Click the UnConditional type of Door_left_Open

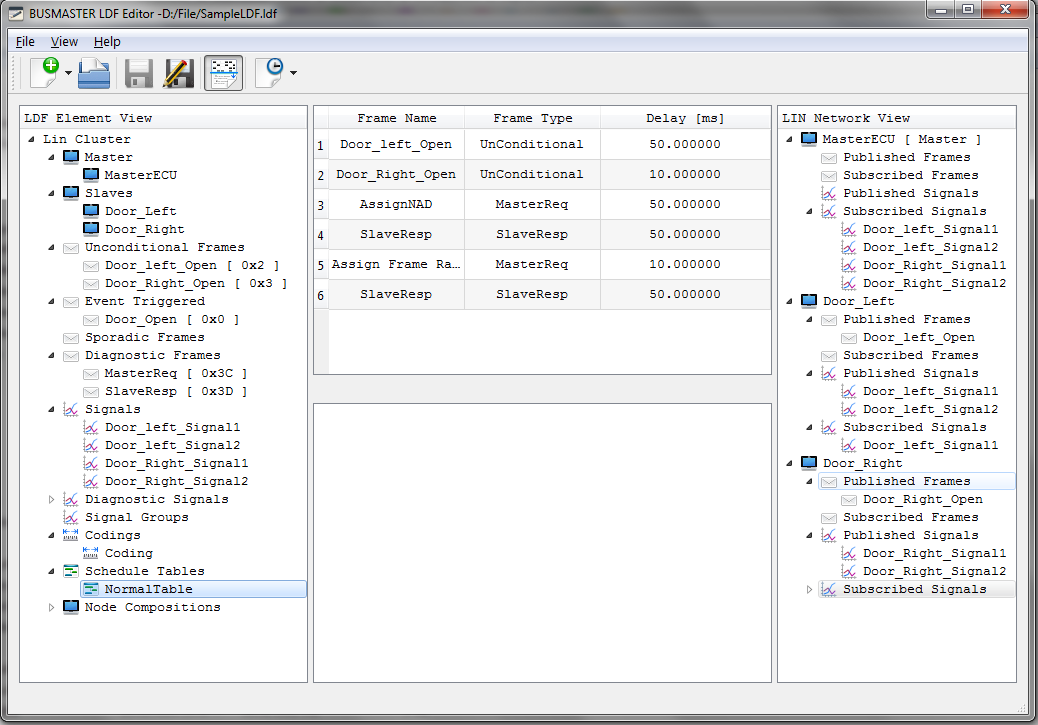pos(532,144)
